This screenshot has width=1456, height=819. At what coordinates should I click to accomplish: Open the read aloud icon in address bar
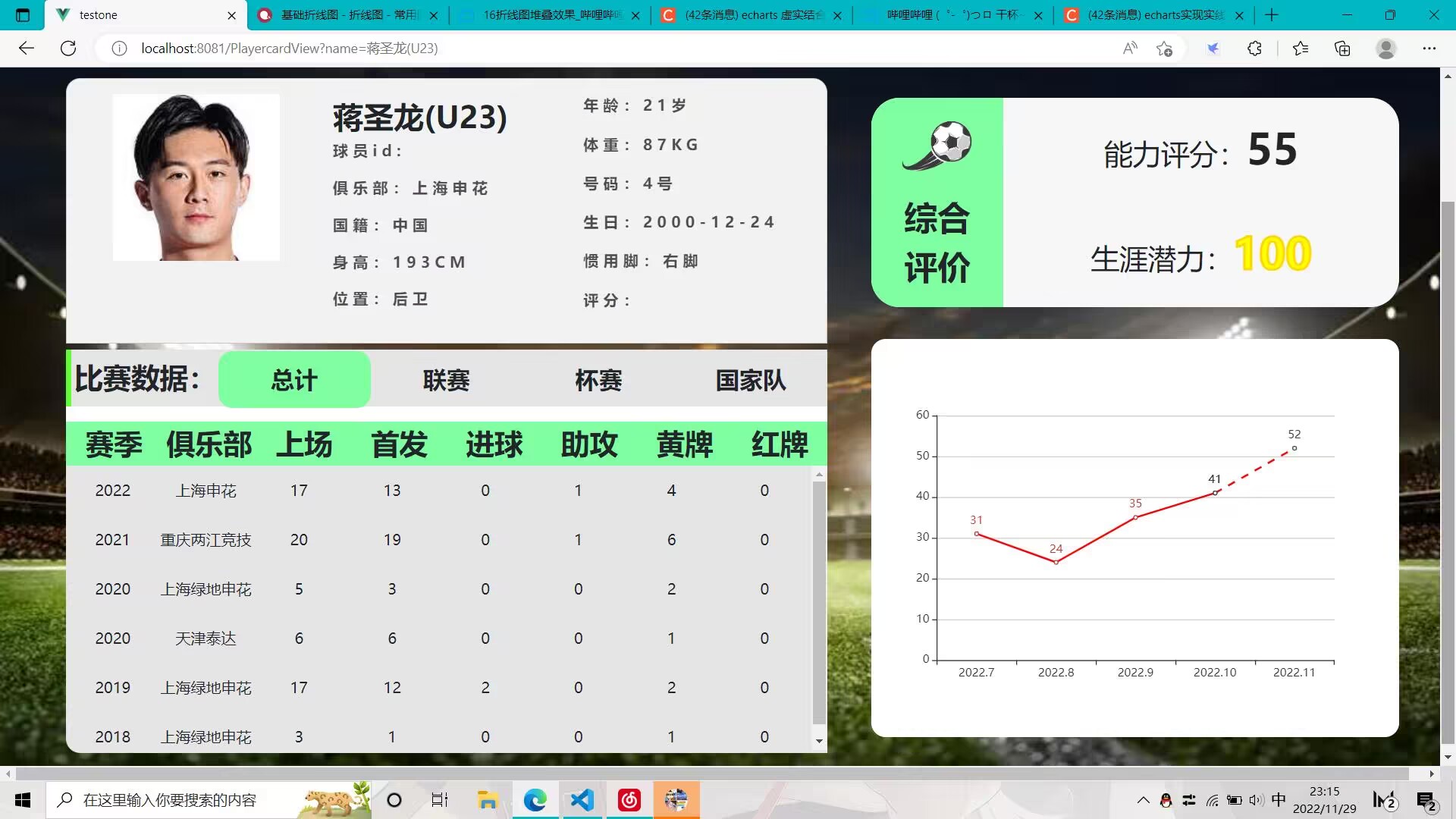point(1130,49)
